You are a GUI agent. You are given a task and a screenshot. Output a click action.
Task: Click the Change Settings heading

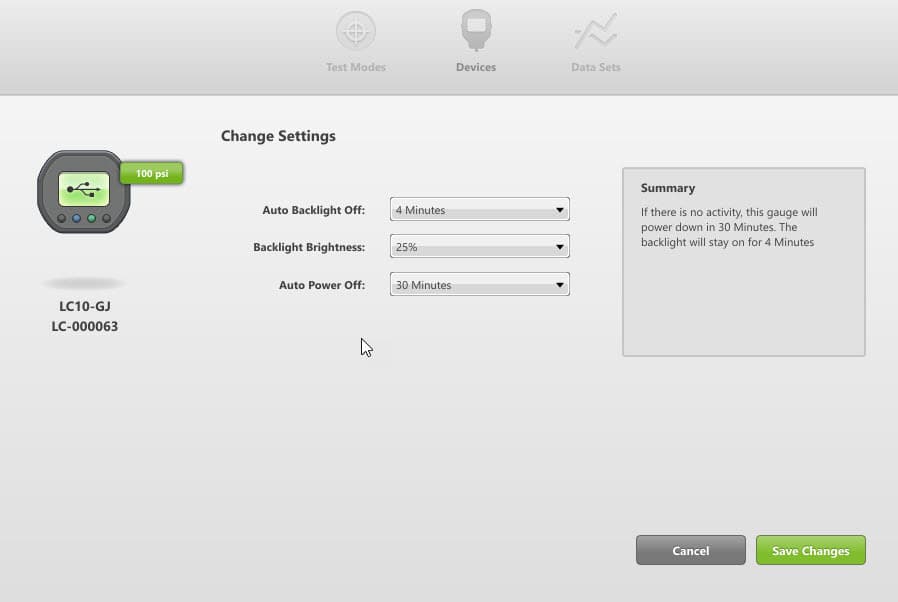coord(278,136)
